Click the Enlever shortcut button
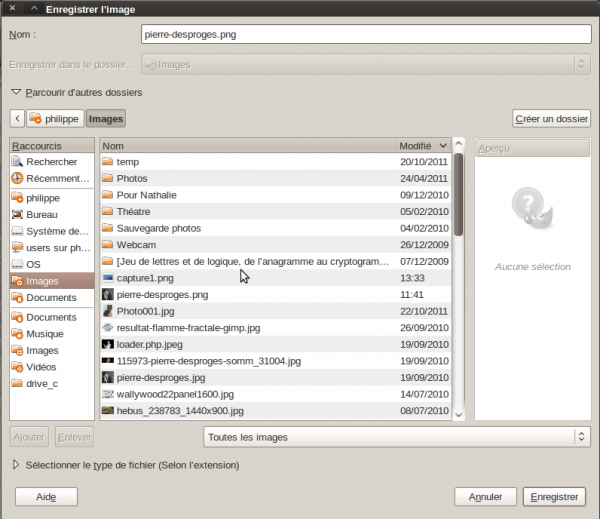 point(75,437)
